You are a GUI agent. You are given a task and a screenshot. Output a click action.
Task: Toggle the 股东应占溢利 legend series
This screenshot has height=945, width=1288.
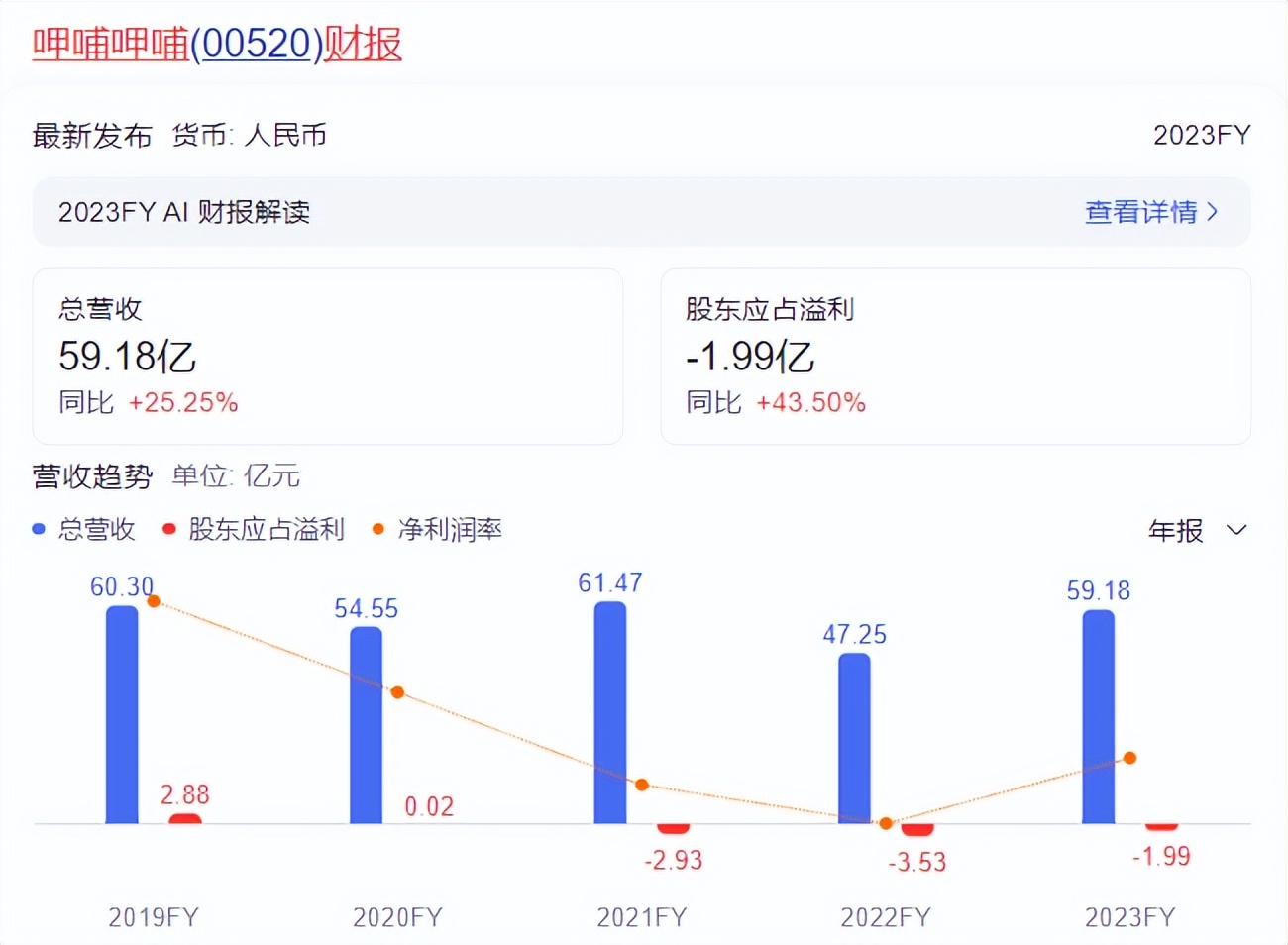(266, 530)
